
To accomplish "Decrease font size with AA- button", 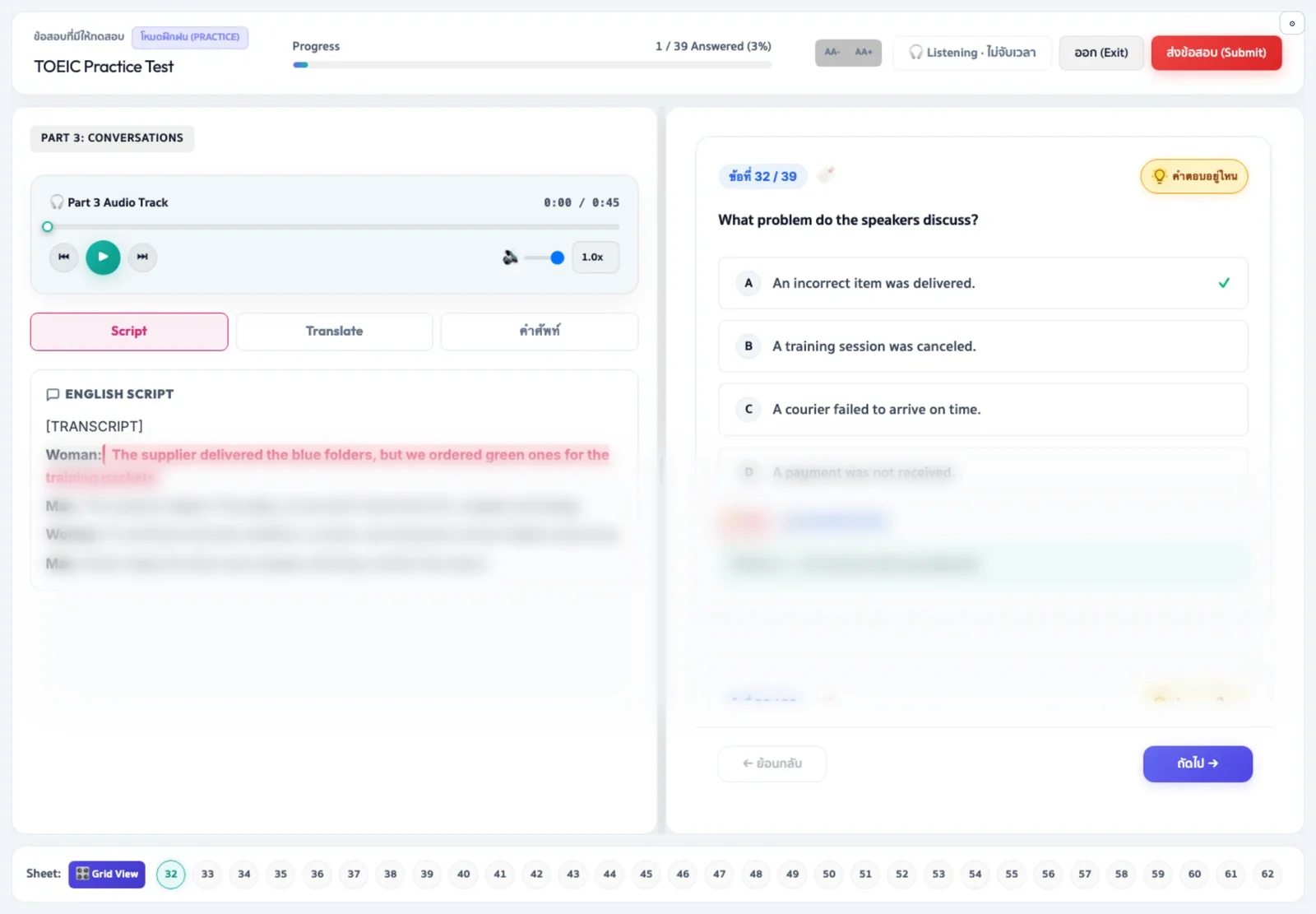I will click(x=832, y=53).
